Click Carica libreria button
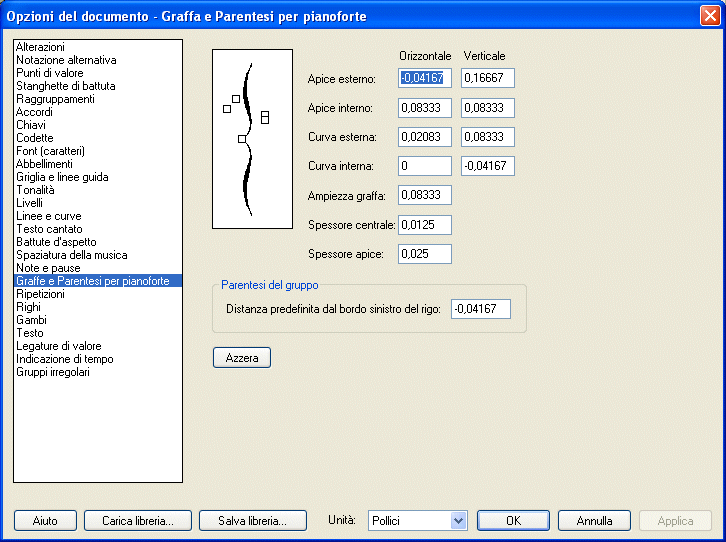The image size is (726, 542). [138, 521]
